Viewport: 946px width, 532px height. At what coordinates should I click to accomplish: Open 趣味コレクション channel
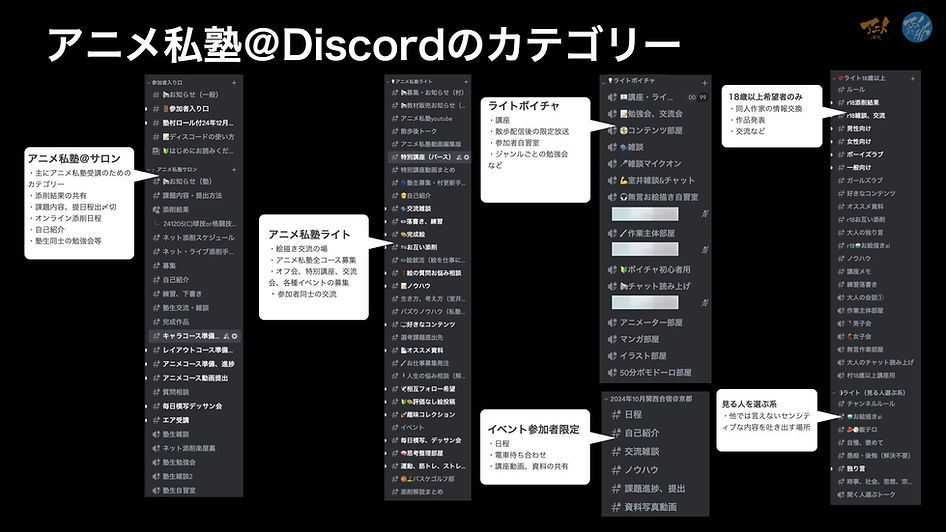[428, 414]
